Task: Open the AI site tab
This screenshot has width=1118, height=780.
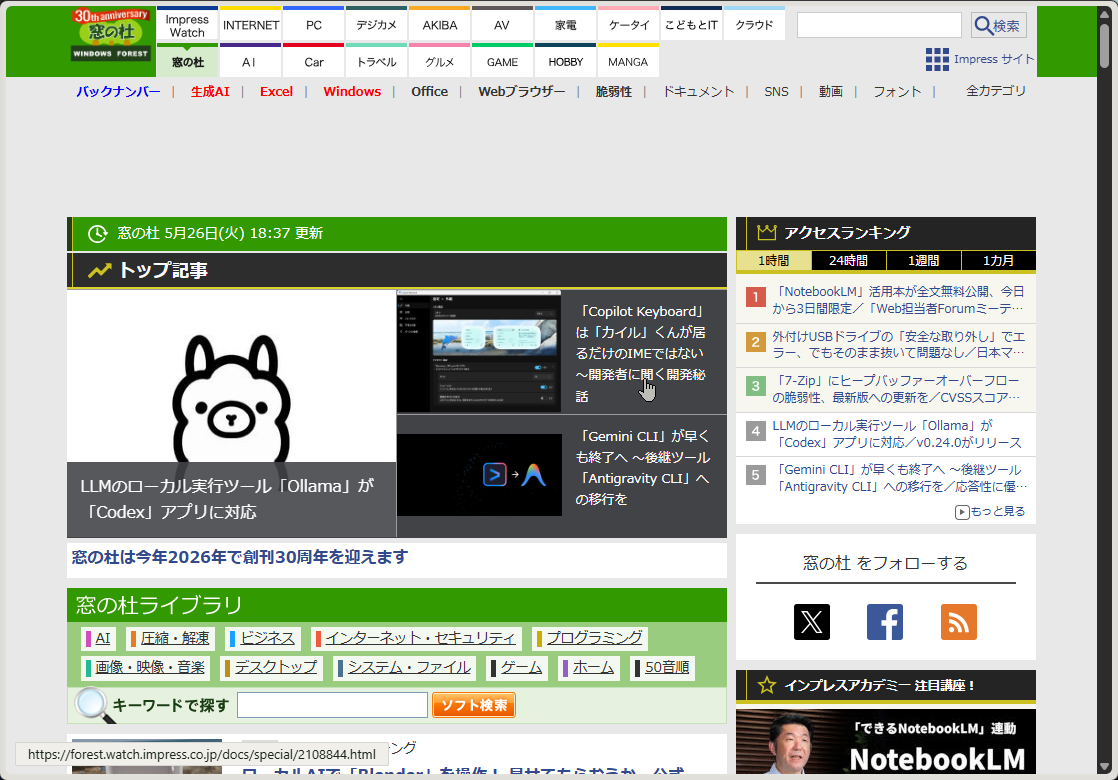Action: [249, 61]
